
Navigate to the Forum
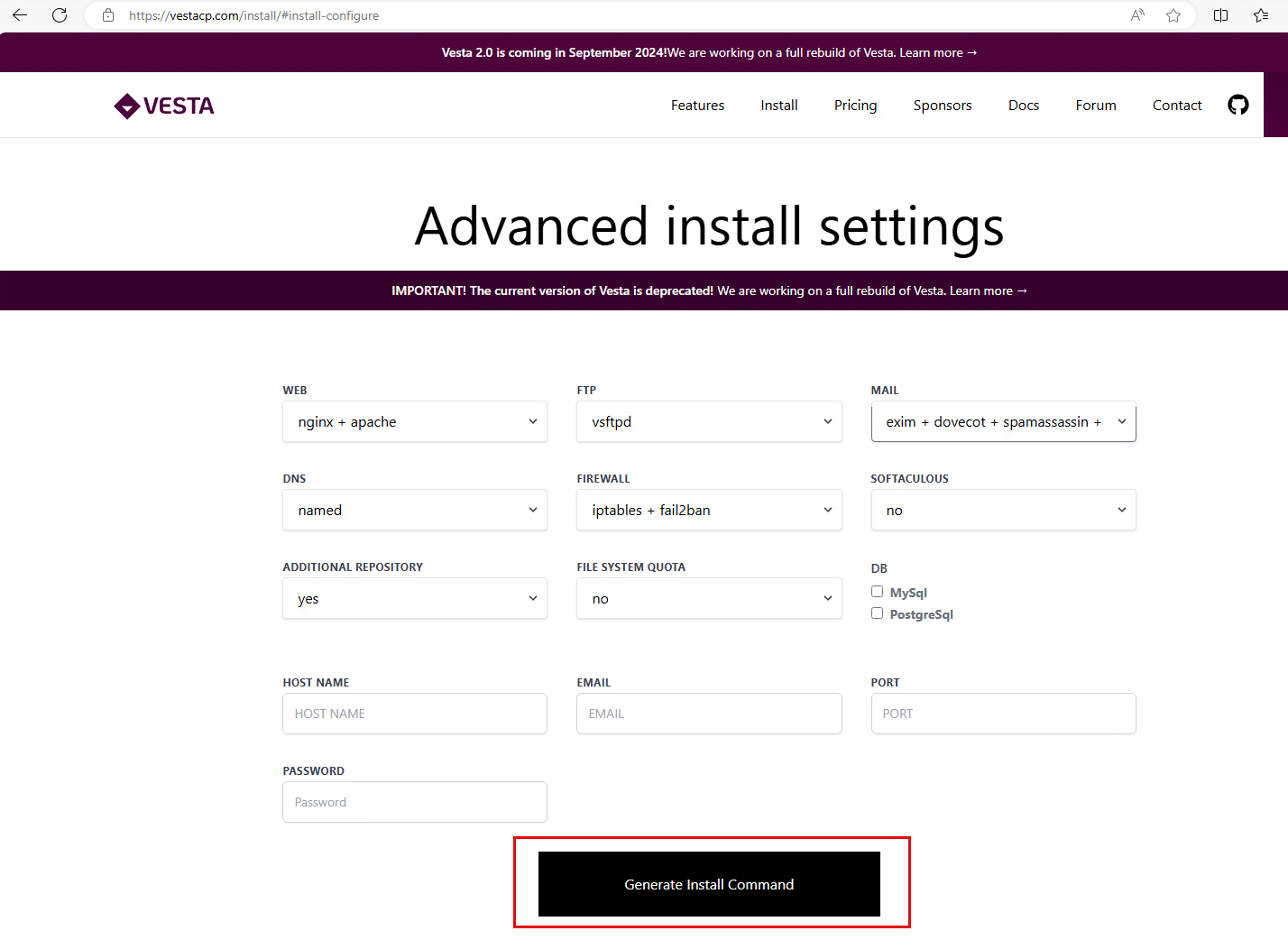(x=1095, y=105)
